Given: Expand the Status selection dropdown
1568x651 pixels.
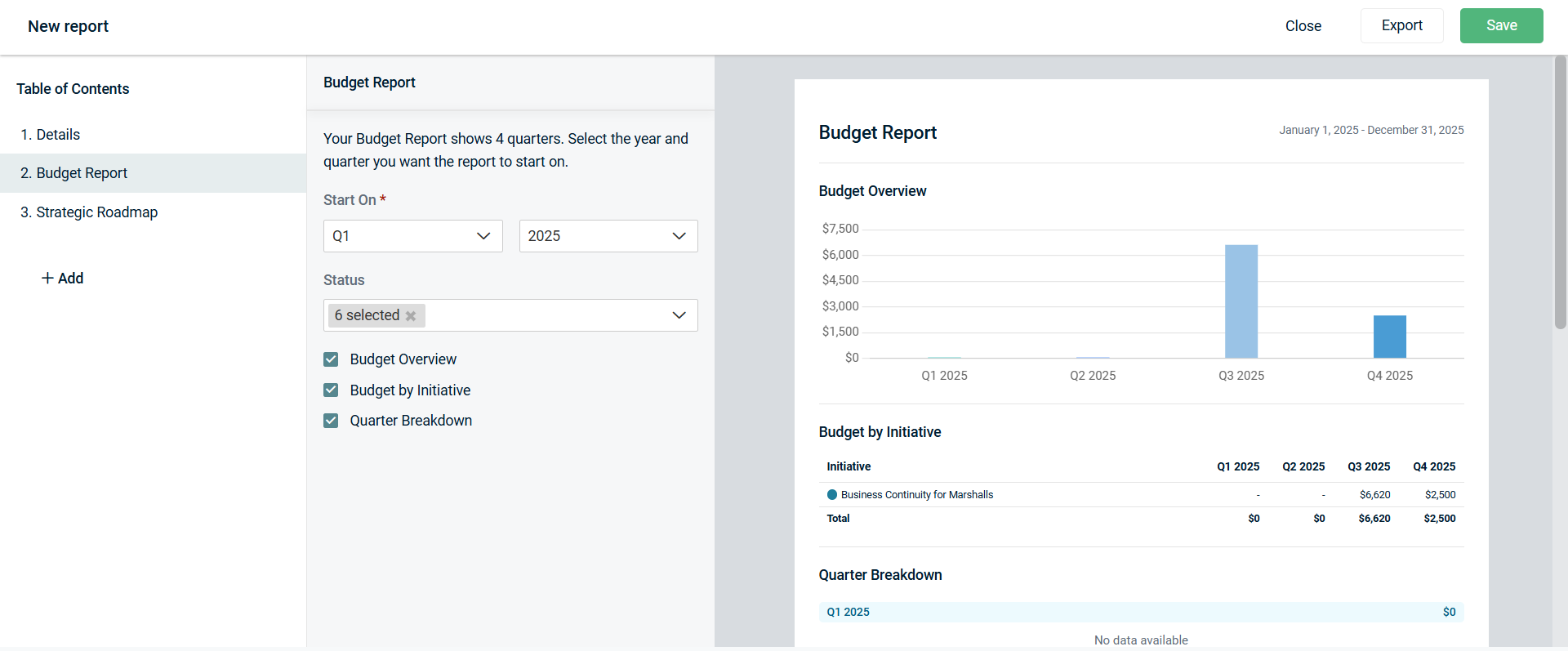Looking at the screenshot, I should click(x=678, y=315).
